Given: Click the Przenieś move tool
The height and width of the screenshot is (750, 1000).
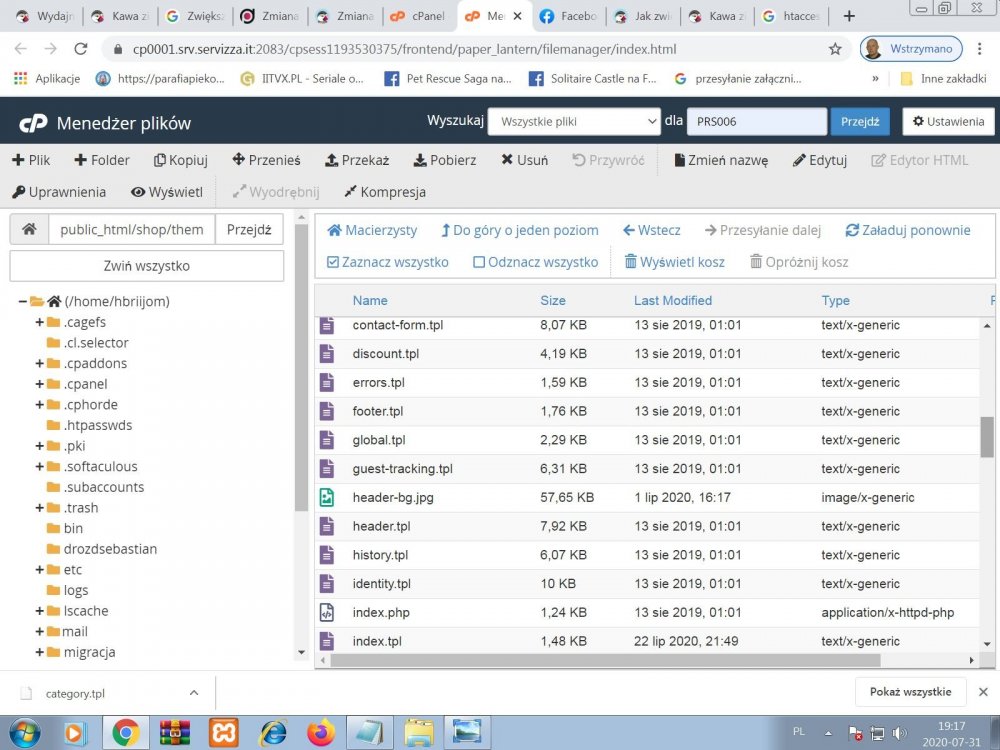Looking at the screenshot, I should click(x=267, y=160).
